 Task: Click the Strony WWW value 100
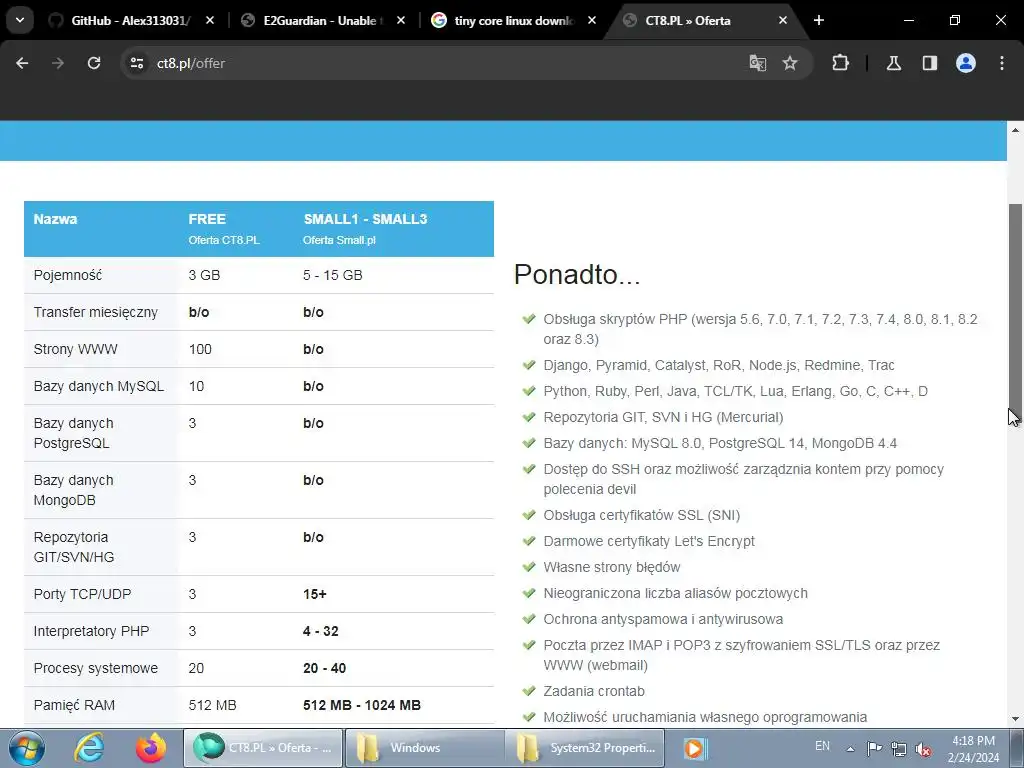(x=200, y=349)
